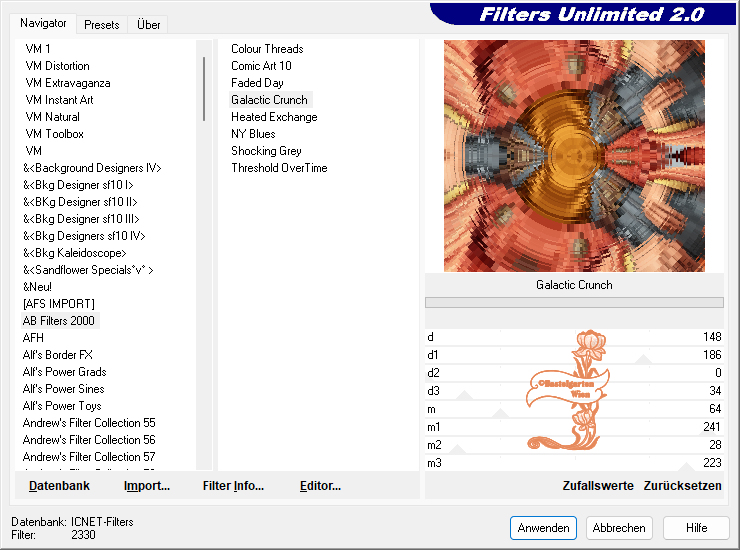Click the filter preview image
740x550 pixels.
[x=574, y=155]
